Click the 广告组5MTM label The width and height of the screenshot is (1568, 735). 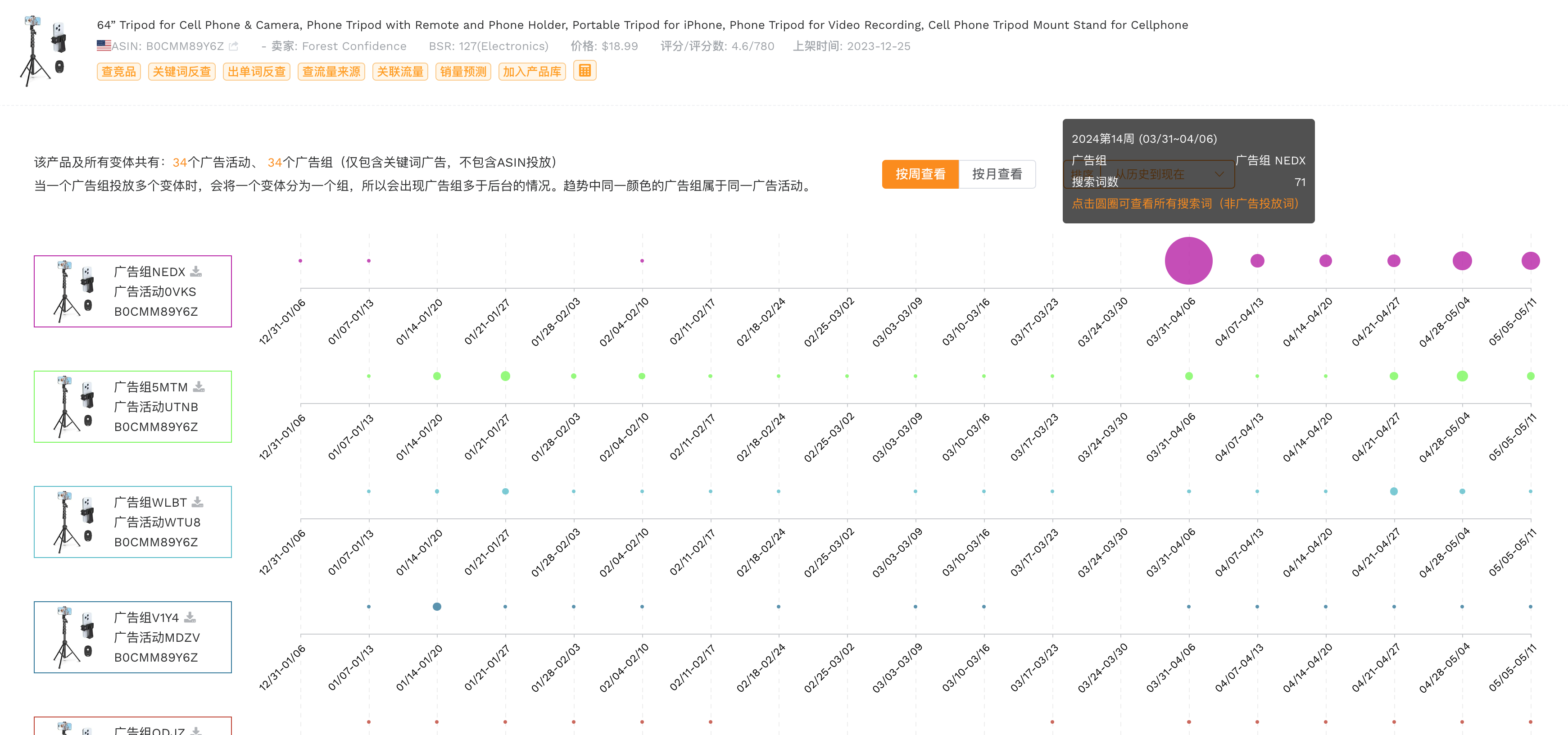point(151,387)
